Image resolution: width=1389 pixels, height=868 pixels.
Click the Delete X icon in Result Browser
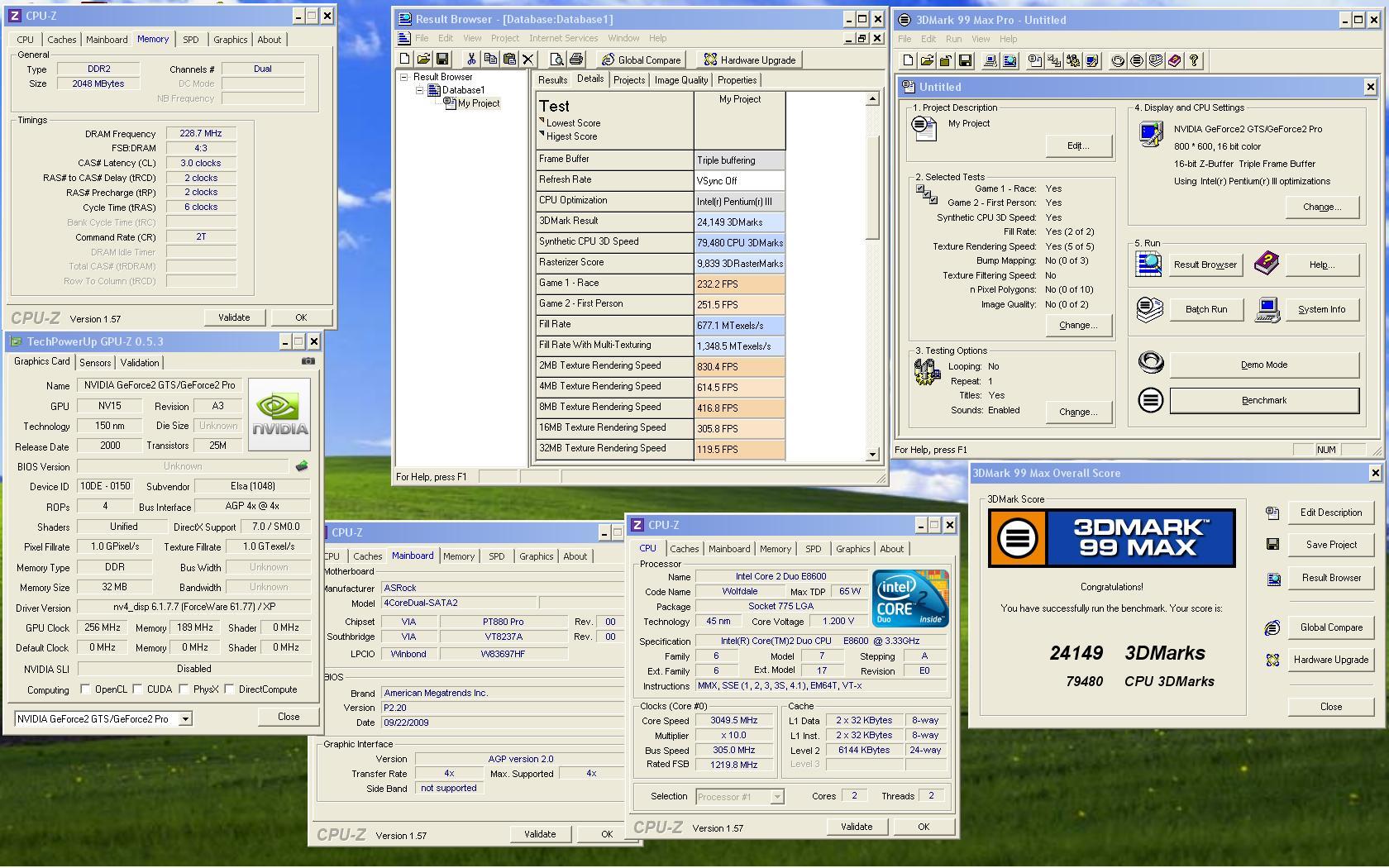click(x=528, y=60)
